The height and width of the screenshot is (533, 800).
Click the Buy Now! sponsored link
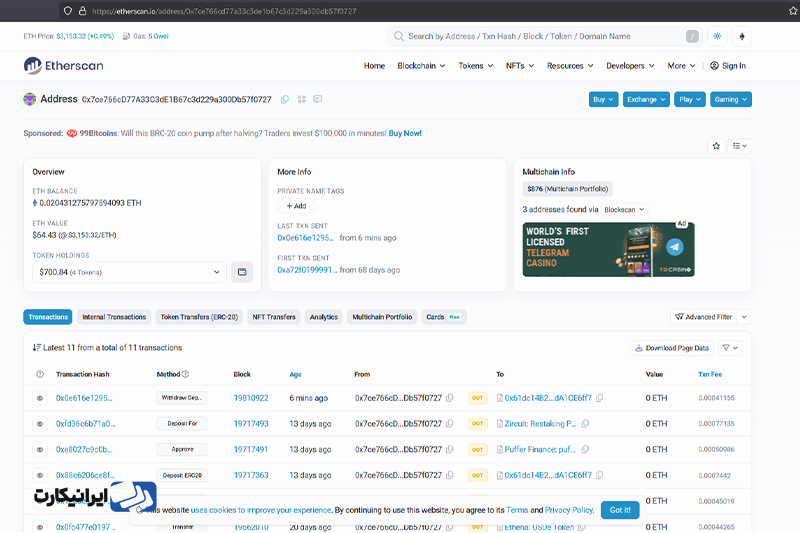tap(405, 133)
